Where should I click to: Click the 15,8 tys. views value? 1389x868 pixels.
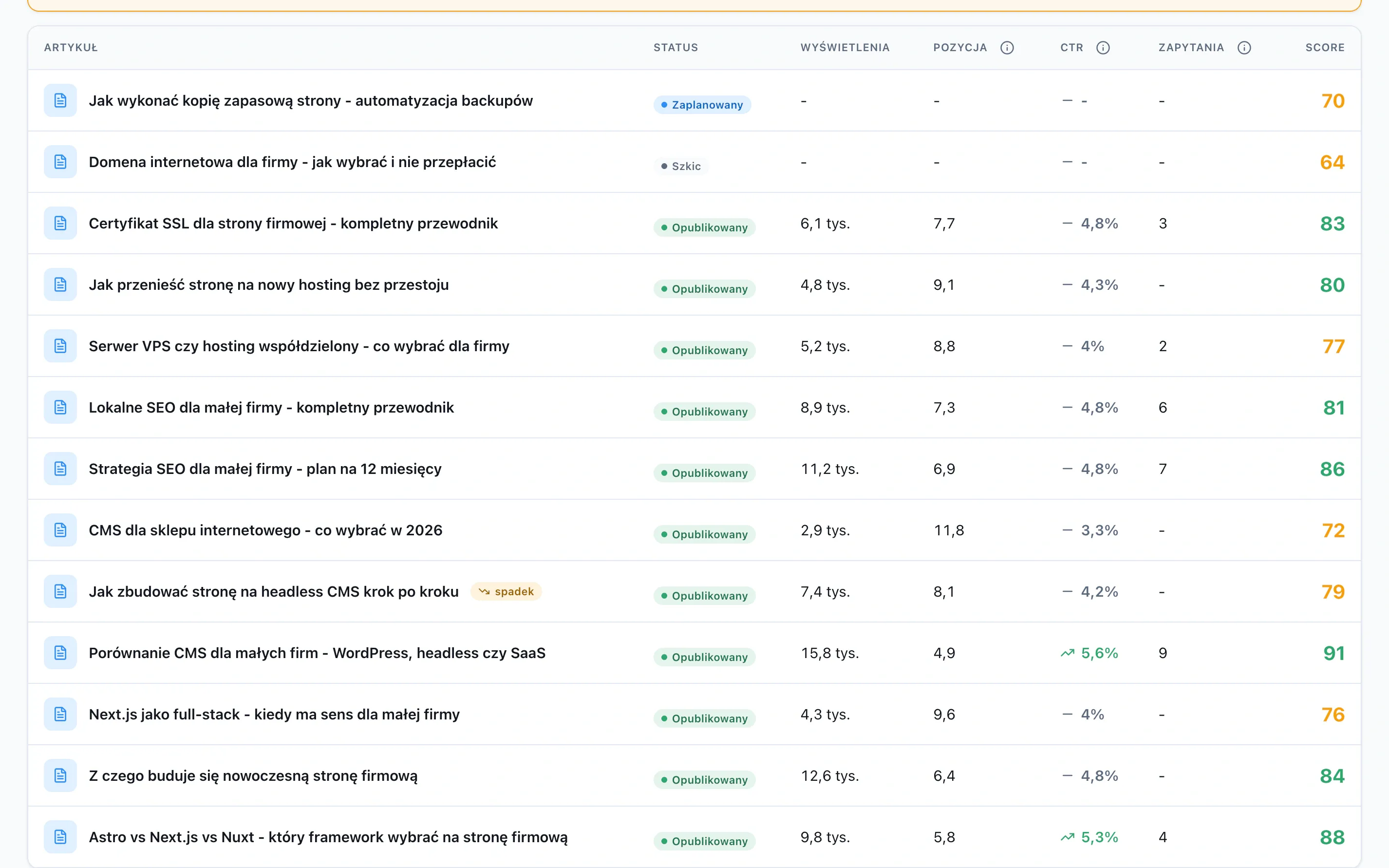tap(830, 653)
